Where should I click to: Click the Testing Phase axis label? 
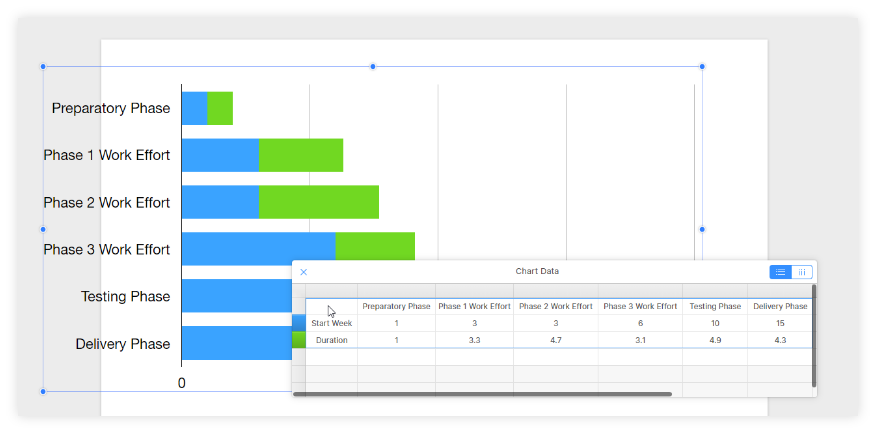tap(126, 297)
